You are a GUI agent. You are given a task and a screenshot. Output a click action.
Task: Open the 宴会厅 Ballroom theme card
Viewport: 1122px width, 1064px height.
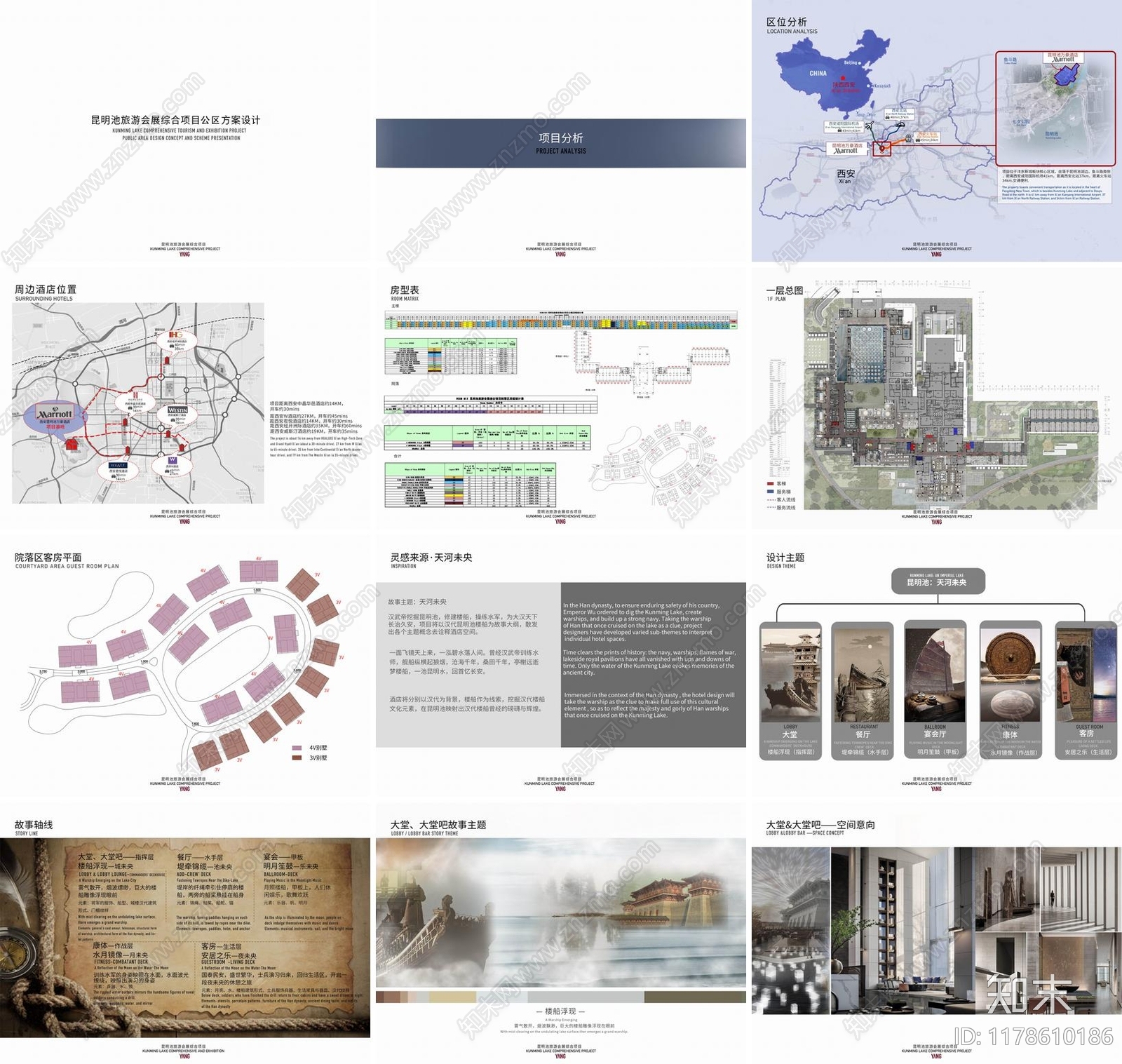pos(935,689)
